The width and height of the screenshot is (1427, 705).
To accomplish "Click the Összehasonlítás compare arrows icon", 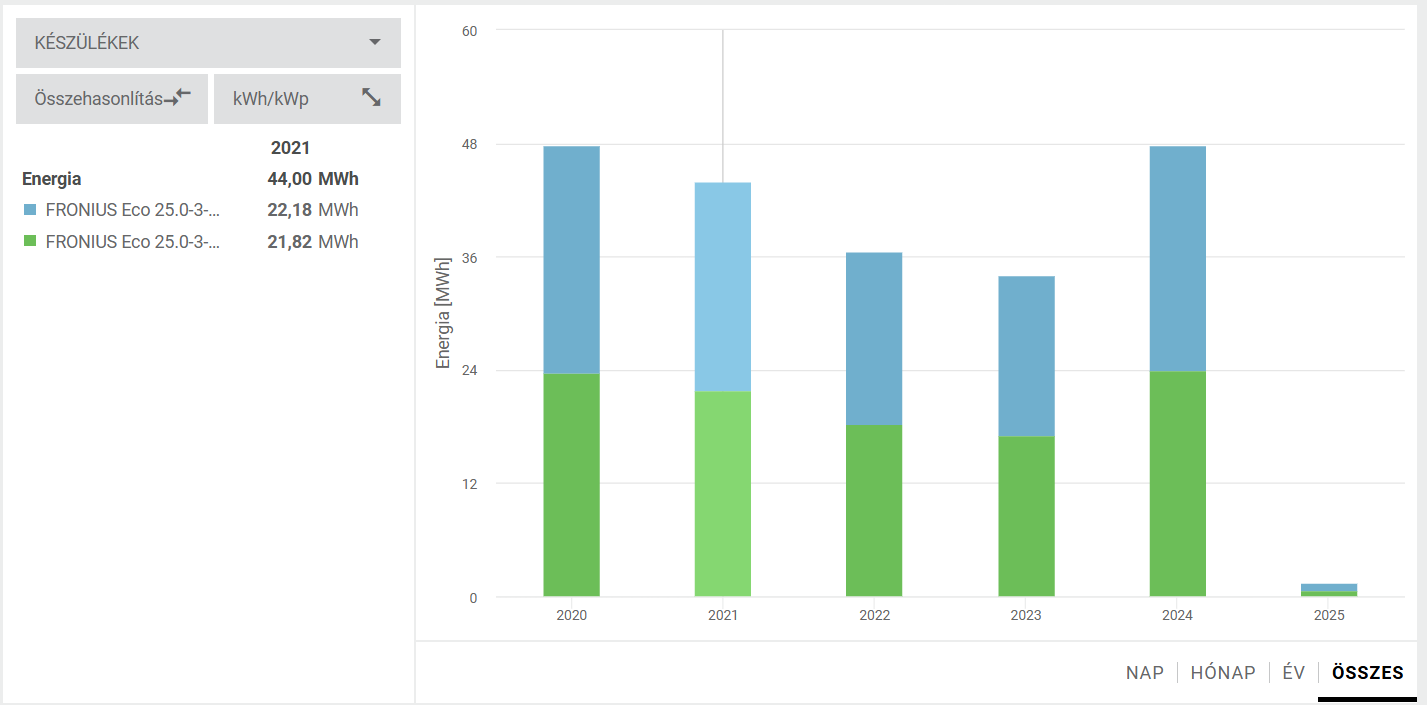I will click(x=178, y=98).
